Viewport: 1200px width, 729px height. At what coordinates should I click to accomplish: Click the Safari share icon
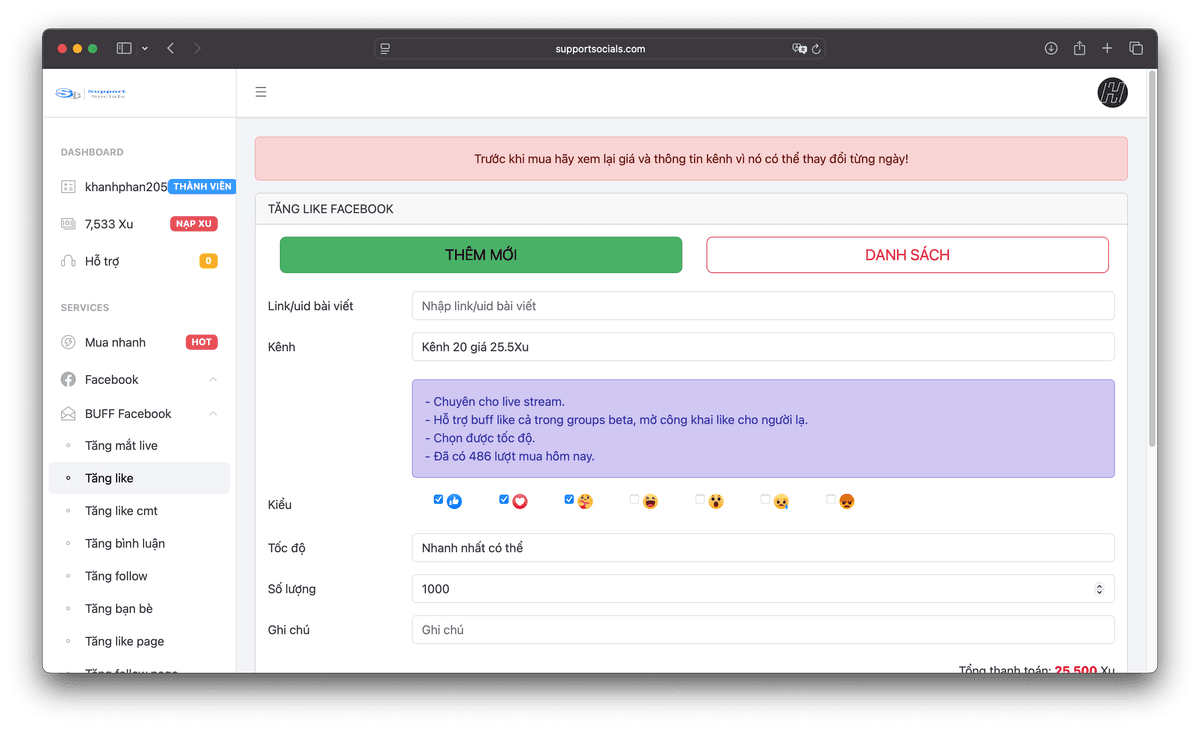click(x=1079, y=48)
